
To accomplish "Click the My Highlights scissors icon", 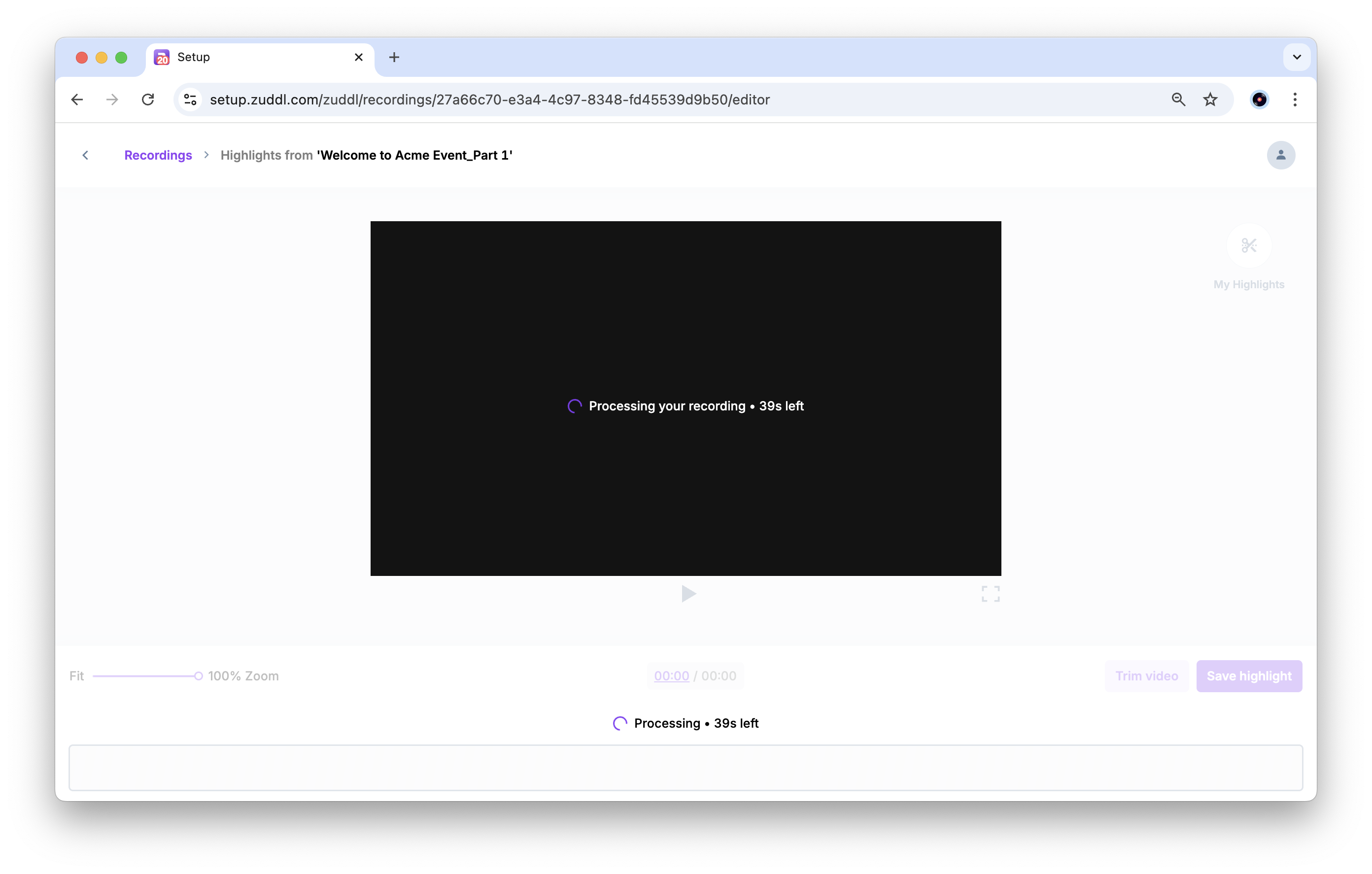I will point(1248,245).
